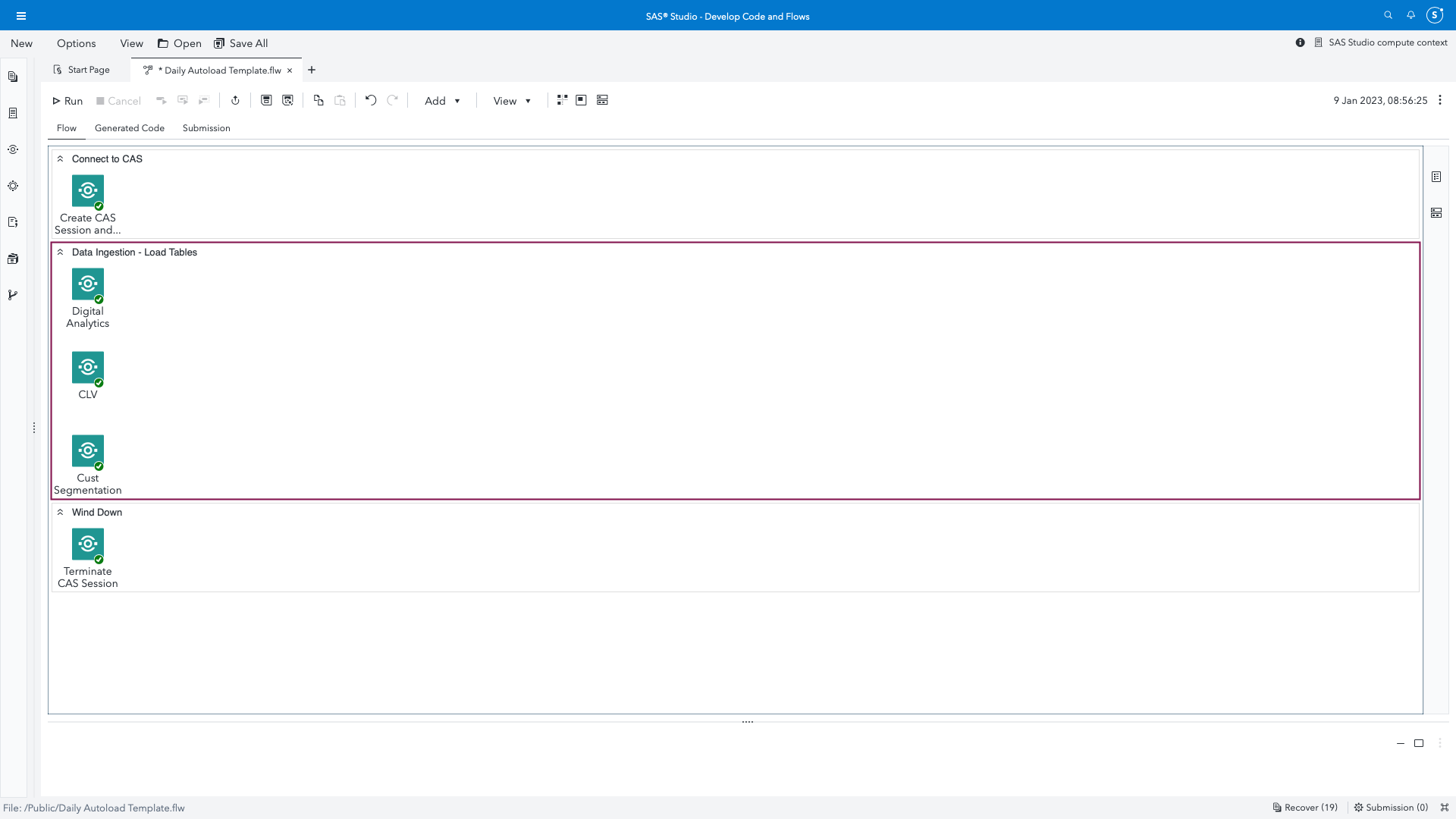The image size is (1456, 819).
Task: Switch to the Submission tab
Action: coord(206,128)
